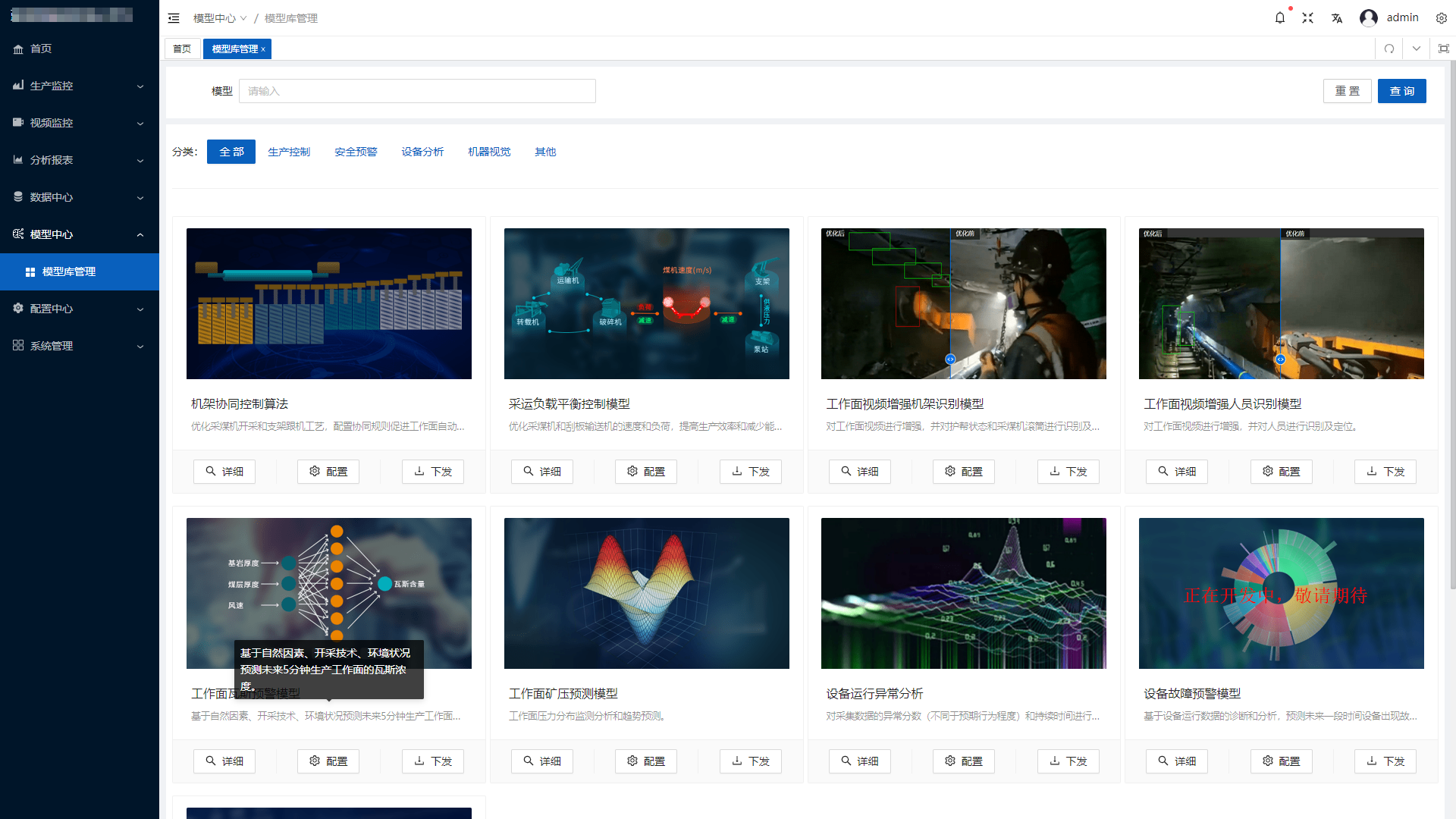Click 配置 for 设备故障预警模型

1282,761
